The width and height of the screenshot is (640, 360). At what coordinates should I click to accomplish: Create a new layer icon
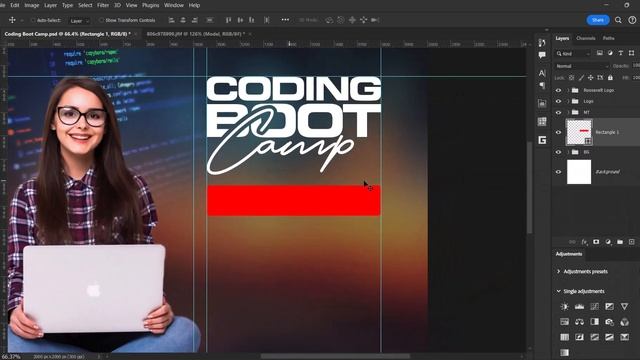click(631, 242)
